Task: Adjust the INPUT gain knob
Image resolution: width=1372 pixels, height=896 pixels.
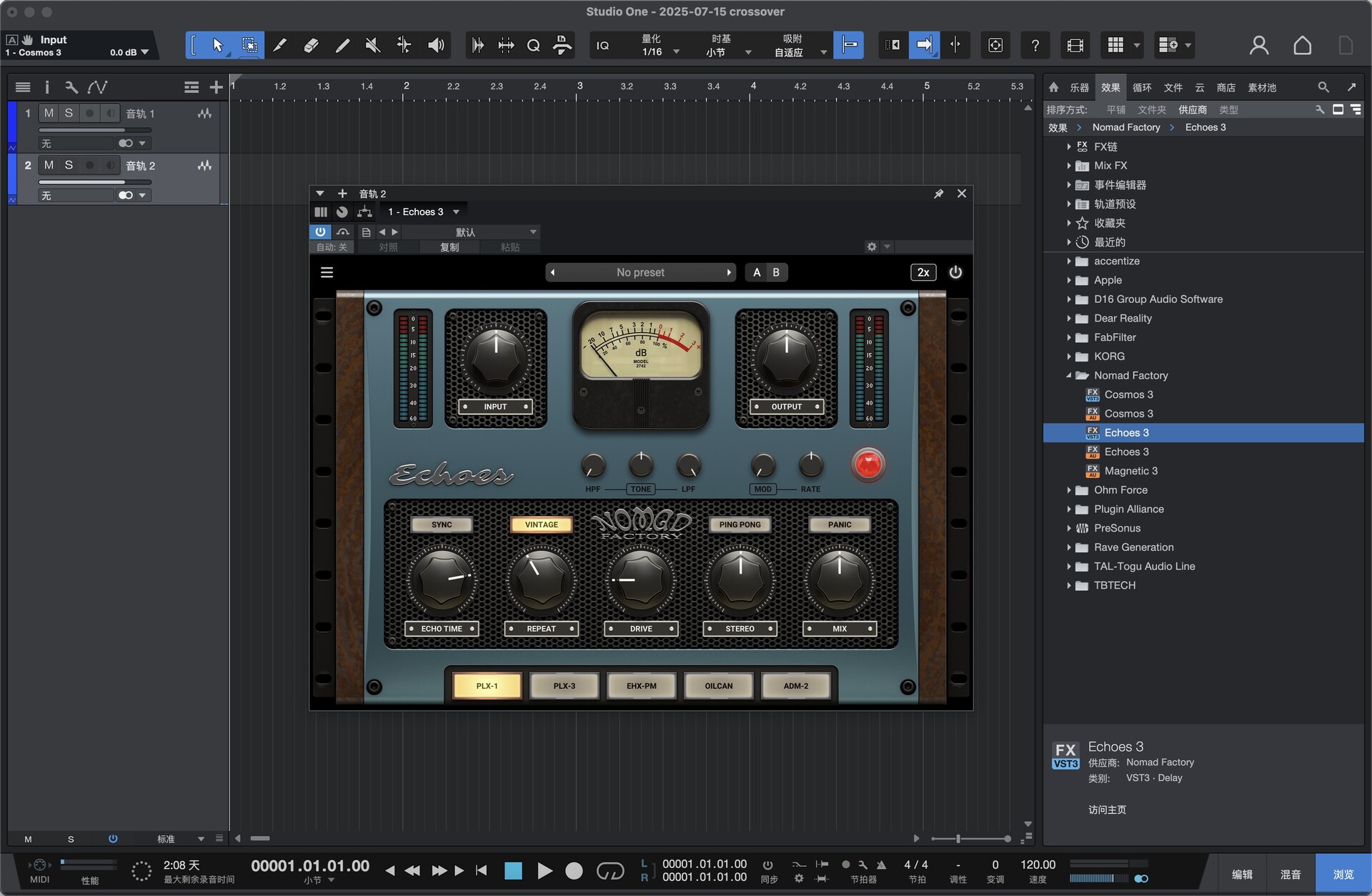Action: click(496, 357)
